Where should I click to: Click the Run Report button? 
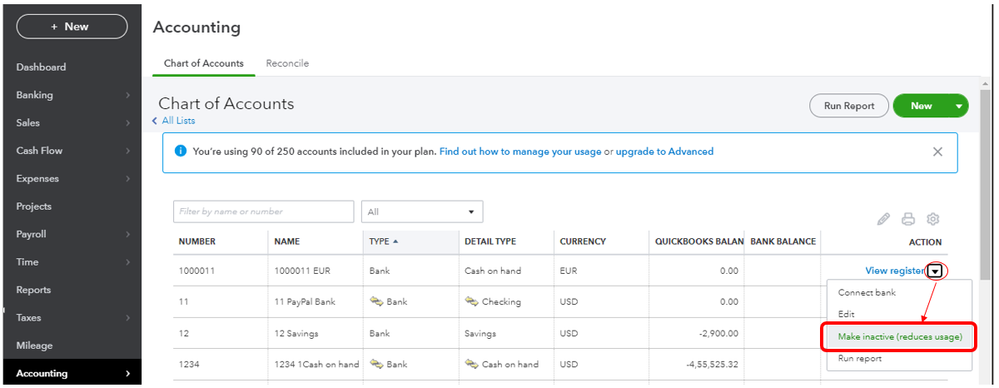849,106
